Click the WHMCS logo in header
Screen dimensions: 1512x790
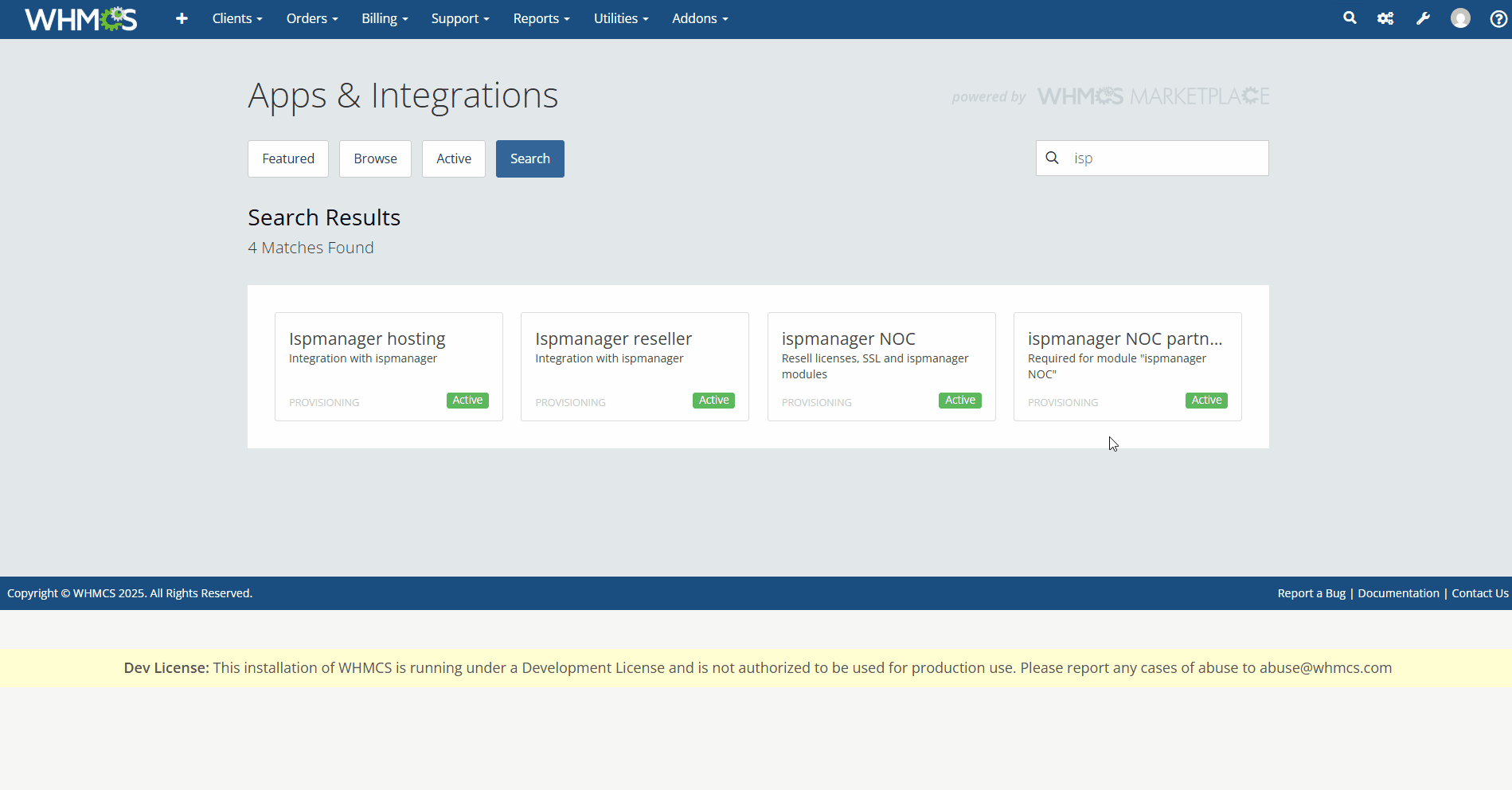[80, 19]
